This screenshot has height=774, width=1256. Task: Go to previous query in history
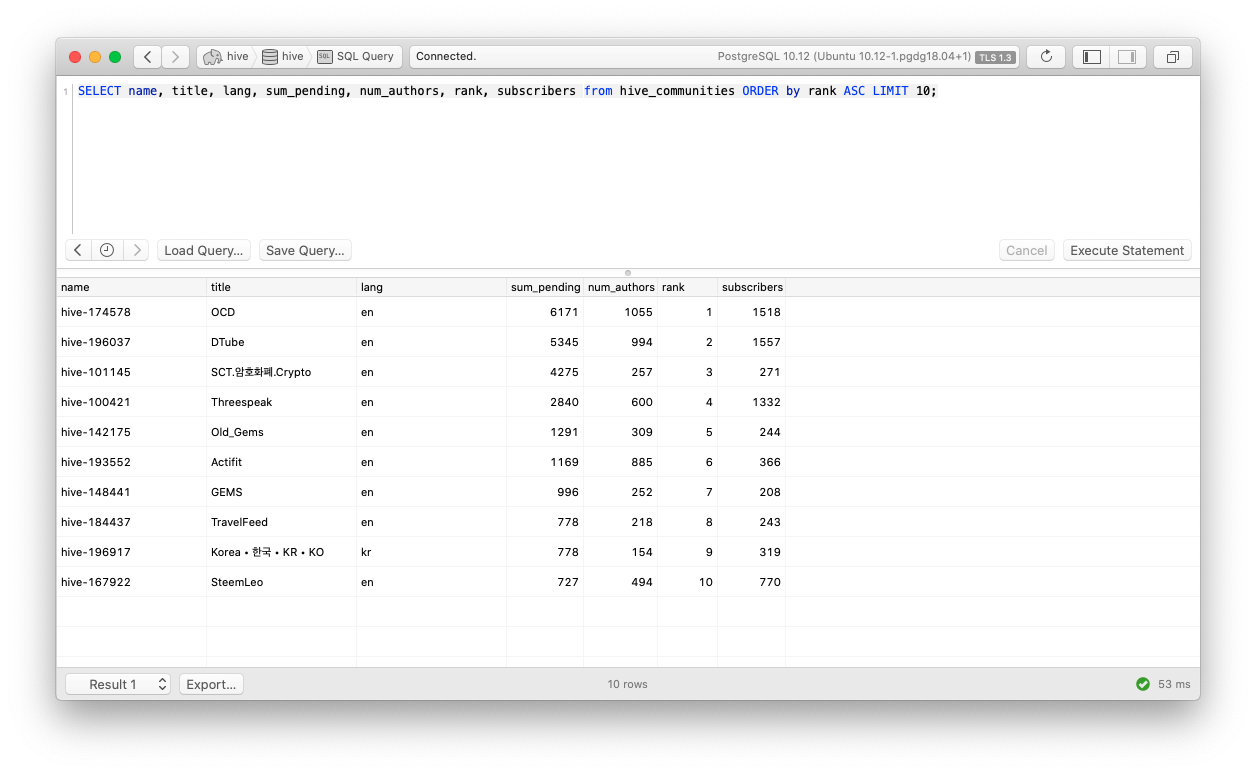(x=78, y=250)
